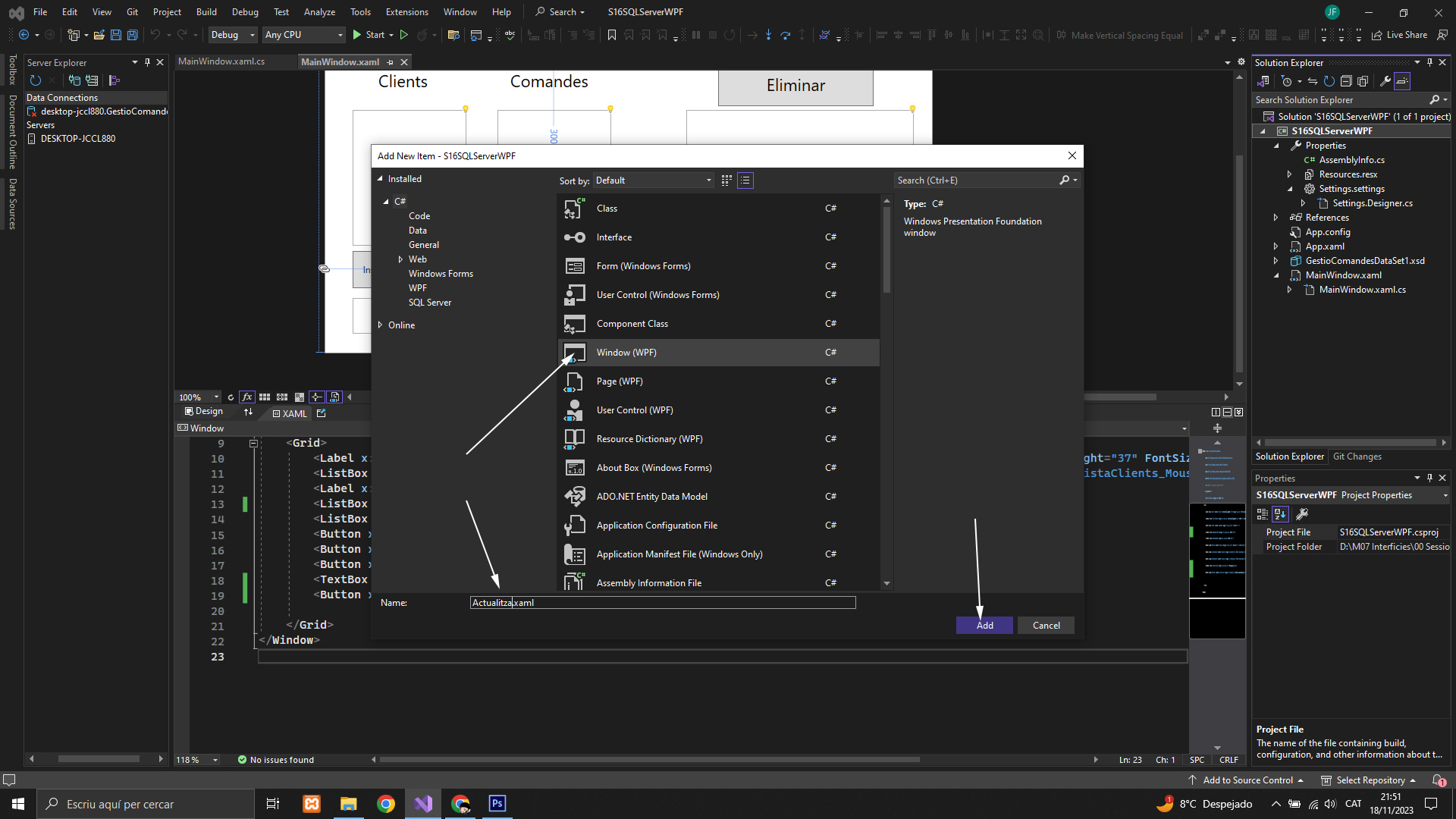This screenshot has height=819, width=1456.
Task: Expand the Web node under C#
Action: click(400, 259)
